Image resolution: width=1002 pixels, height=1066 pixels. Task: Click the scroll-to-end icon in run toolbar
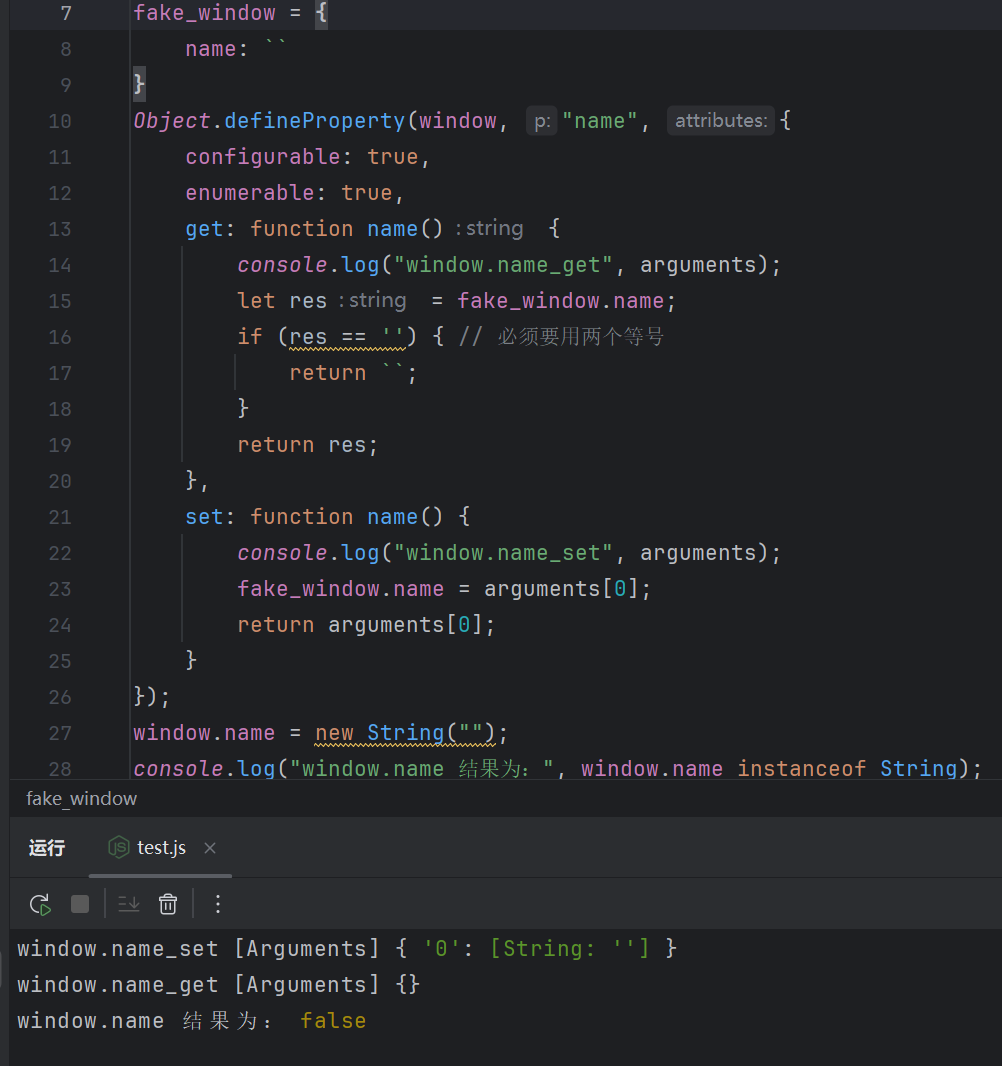pos(129,904)
